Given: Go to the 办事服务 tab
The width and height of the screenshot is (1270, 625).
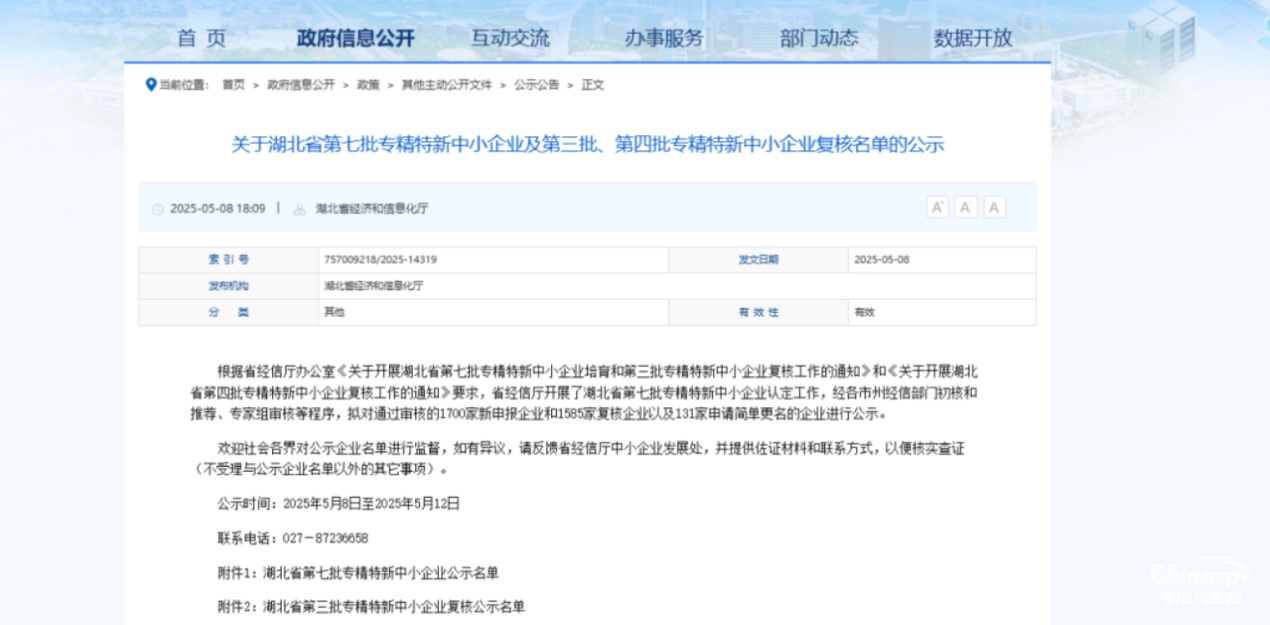Looking at the screenshot, I should pyautogui.click(x=664, y=39).
